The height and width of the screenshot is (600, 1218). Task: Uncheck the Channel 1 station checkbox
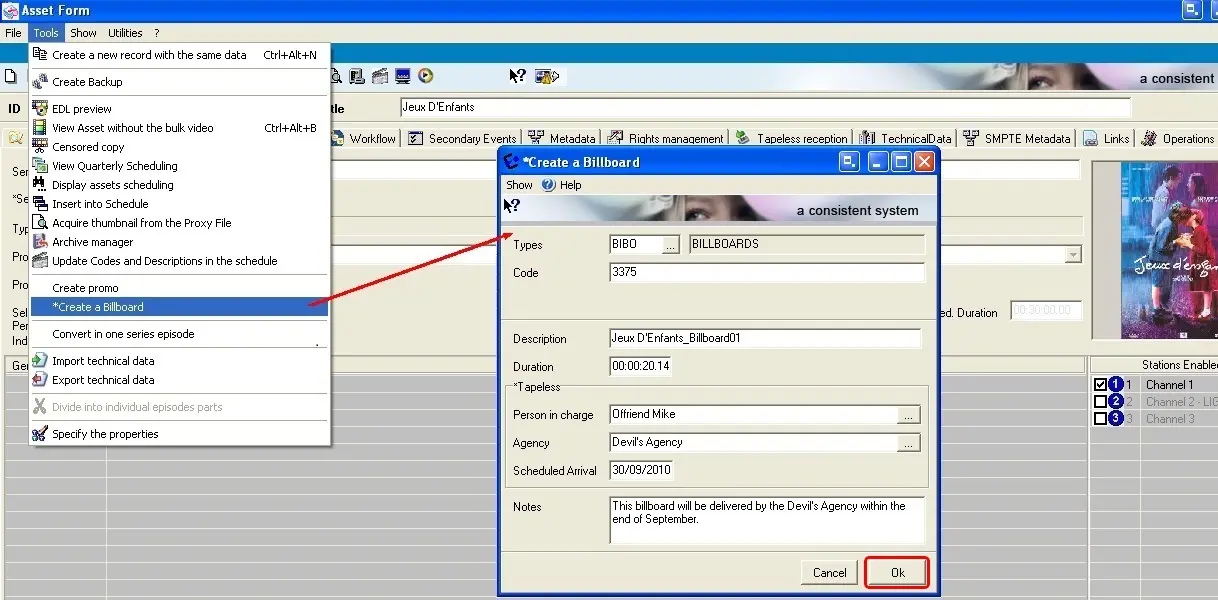click(x=1100, y=385)
